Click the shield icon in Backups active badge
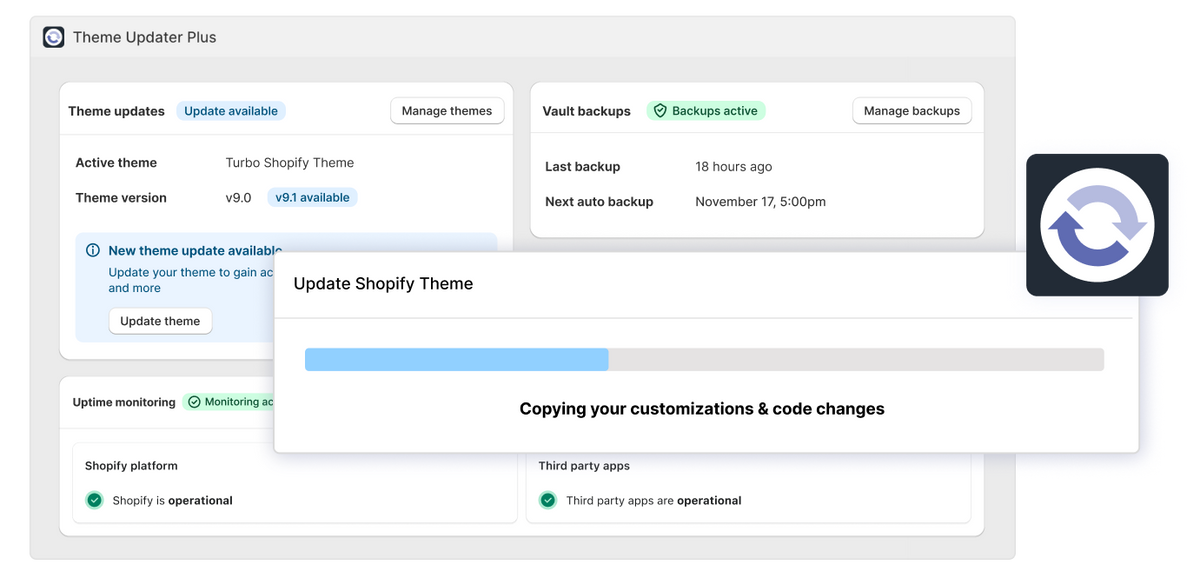 click(x=660, y=111)
